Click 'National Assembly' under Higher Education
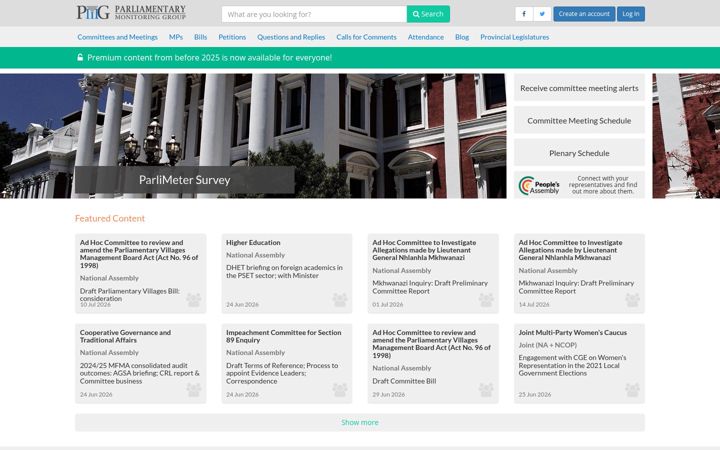 point(255,255)
